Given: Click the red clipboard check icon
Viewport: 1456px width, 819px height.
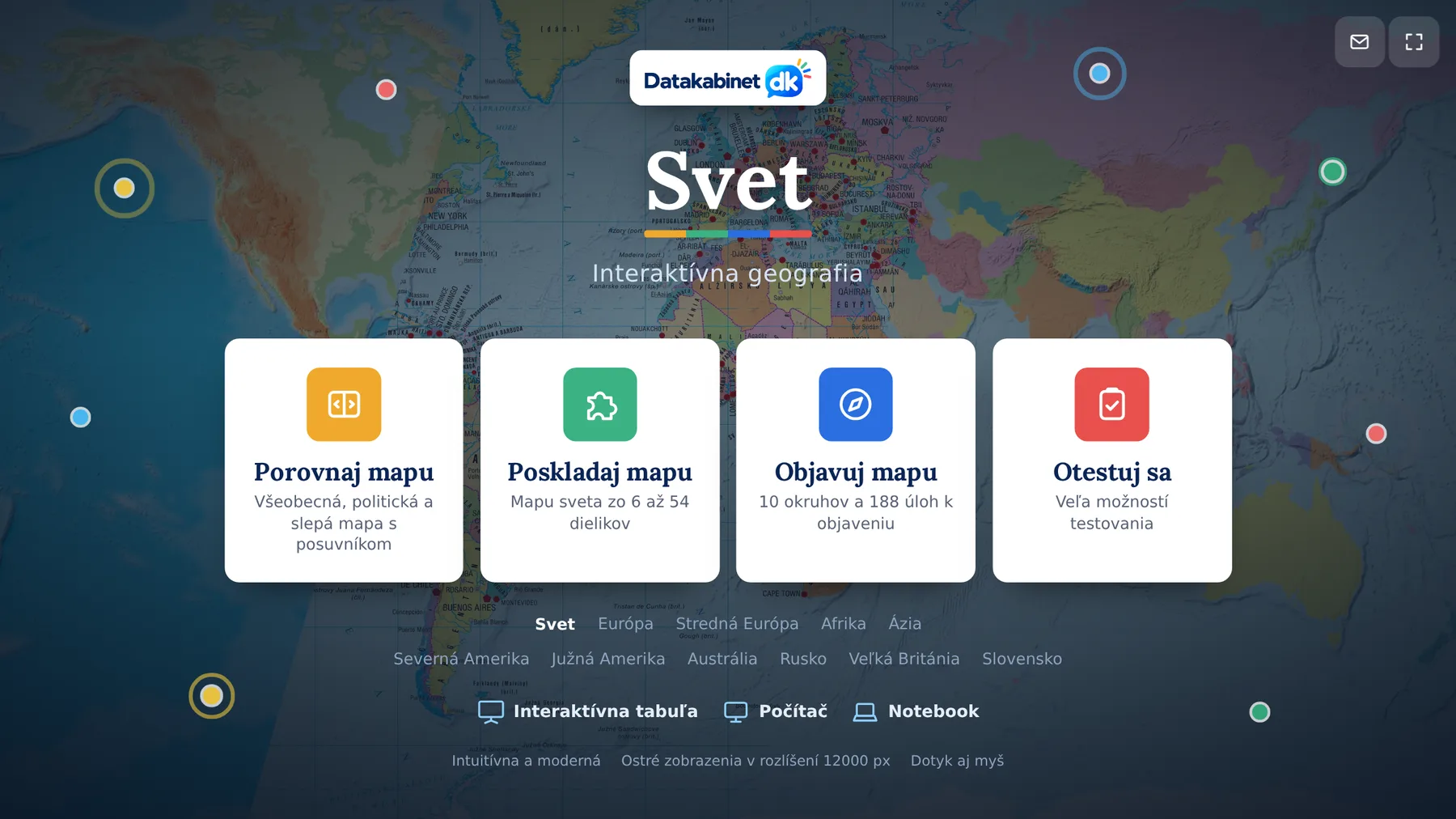Looking at the screenshot, I should (x=1111, y=404).
